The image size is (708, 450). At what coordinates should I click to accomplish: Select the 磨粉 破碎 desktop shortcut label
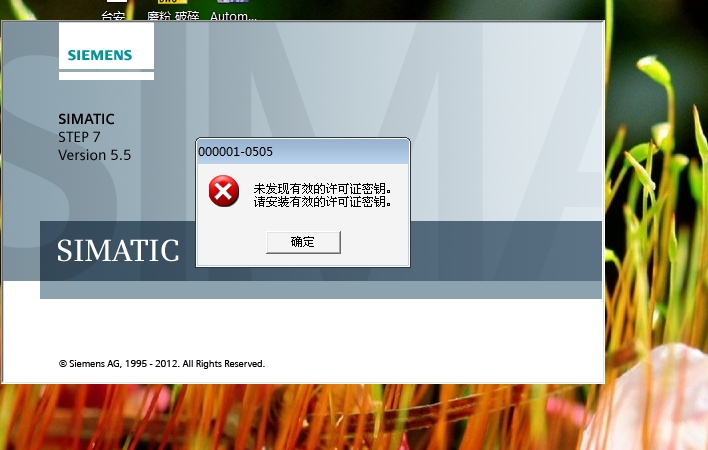coord(173,16)
